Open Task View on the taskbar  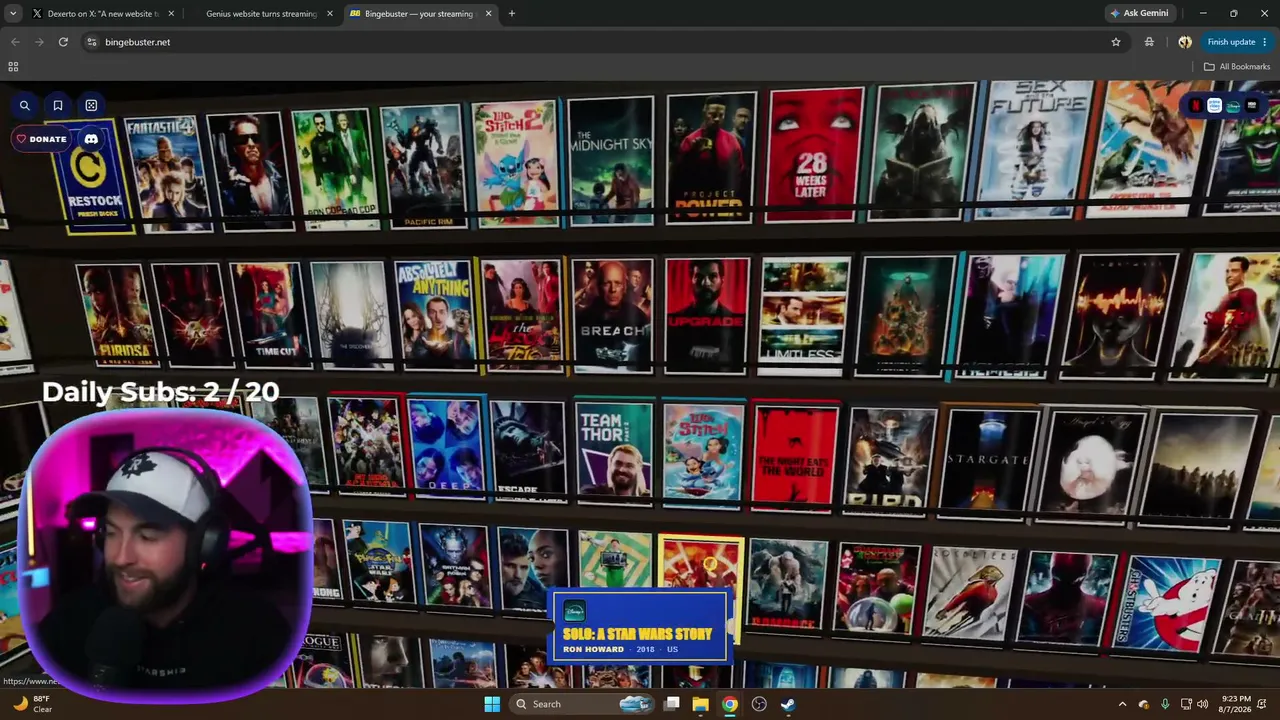coord(672,704)
